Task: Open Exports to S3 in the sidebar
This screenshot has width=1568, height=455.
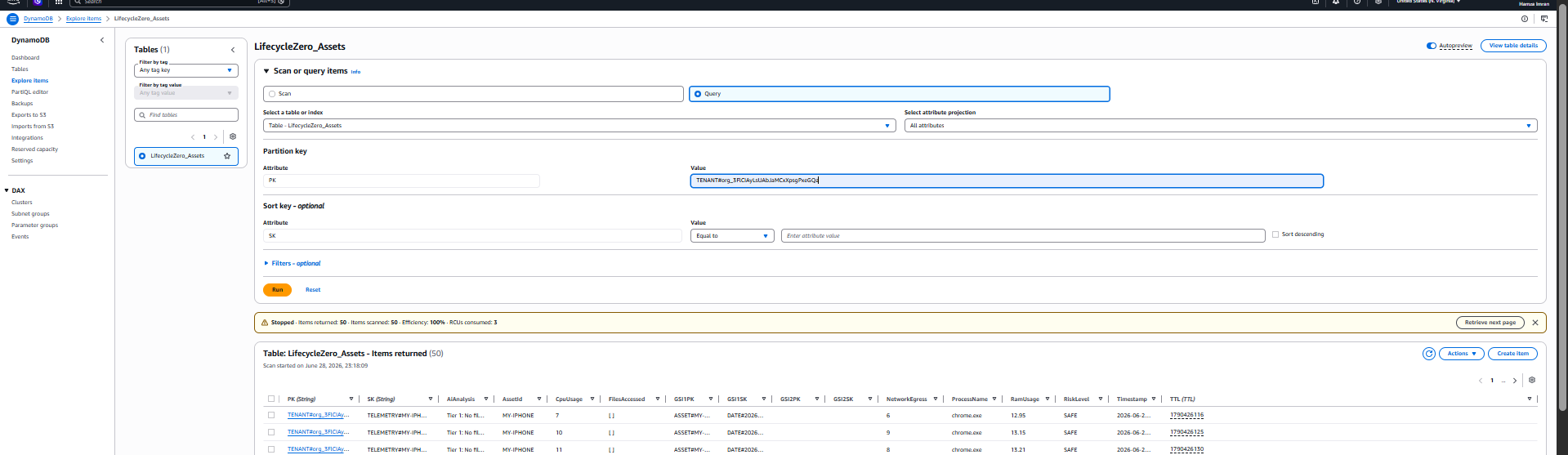Action: coord(29,115)
